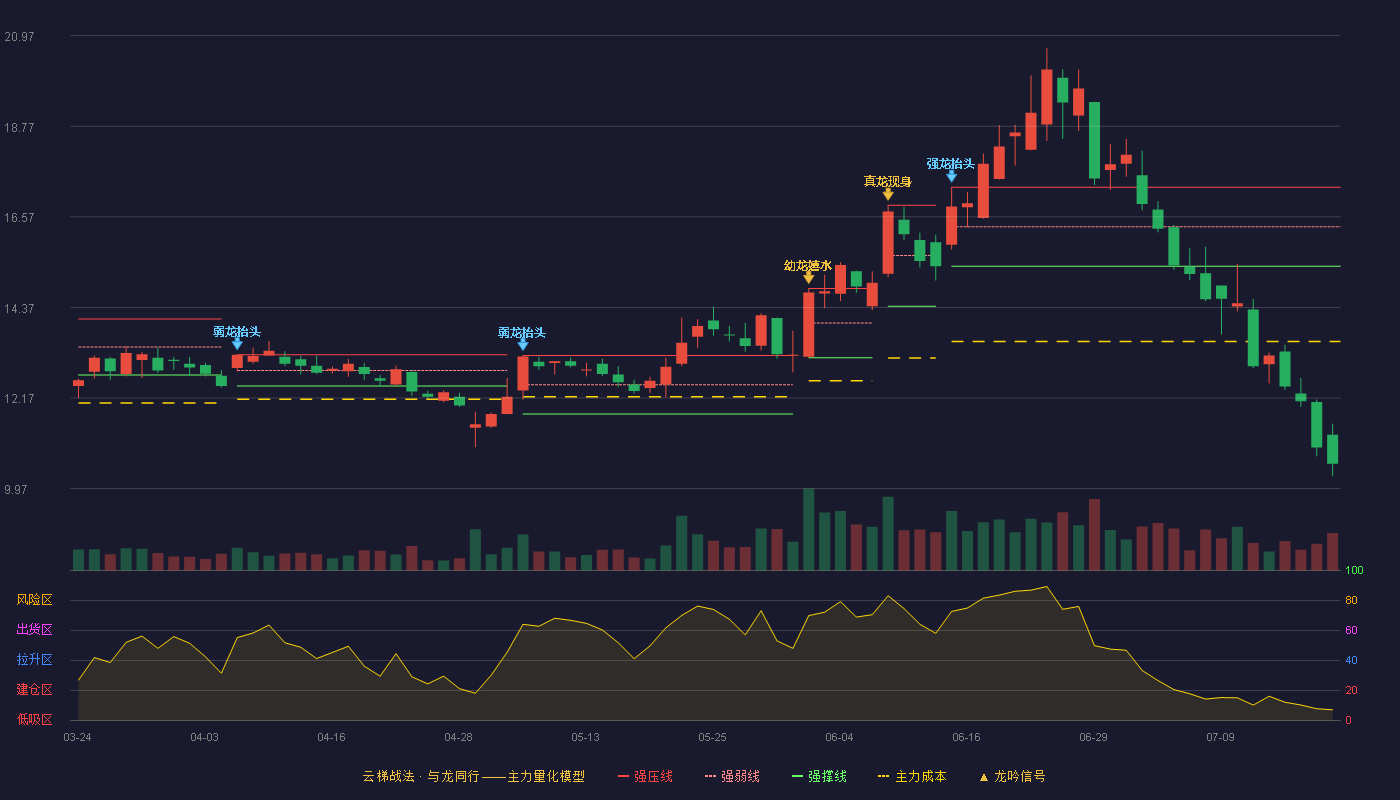The width and height of the screenshot is (1400, 800).
Task: Click the blue 40 indicator scale value
Action: 1351,661
